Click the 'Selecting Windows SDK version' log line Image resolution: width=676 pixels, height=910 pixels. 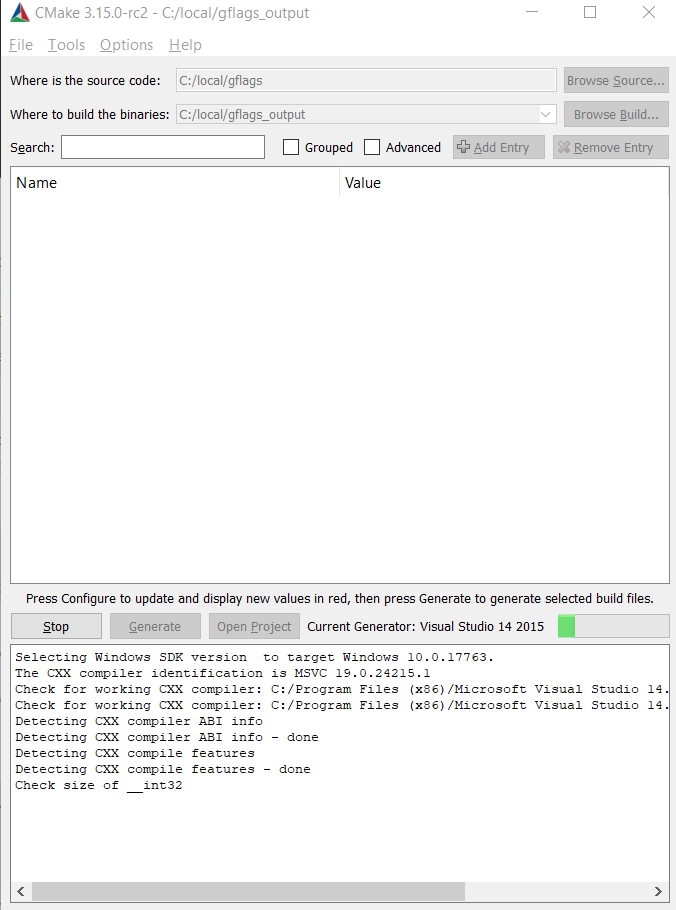tap(254, 658)
